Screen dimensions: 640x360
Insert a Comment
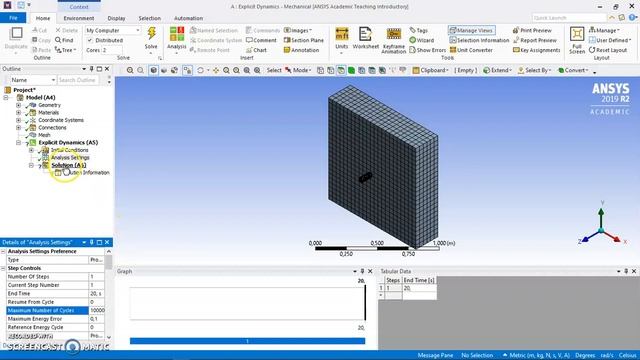pos(261,40)
